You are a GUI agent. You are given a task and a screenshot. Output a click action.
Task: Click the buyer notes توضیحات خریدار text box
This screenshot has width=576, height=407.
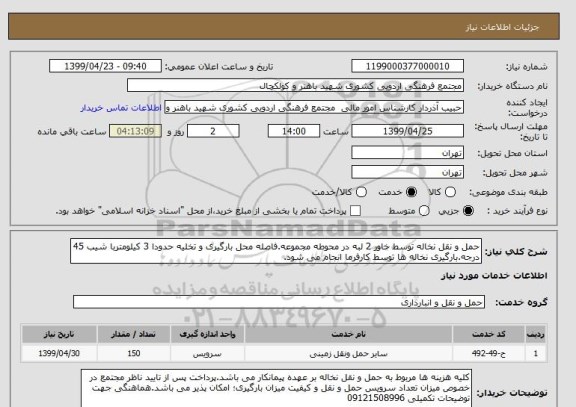tap(276, 389)
